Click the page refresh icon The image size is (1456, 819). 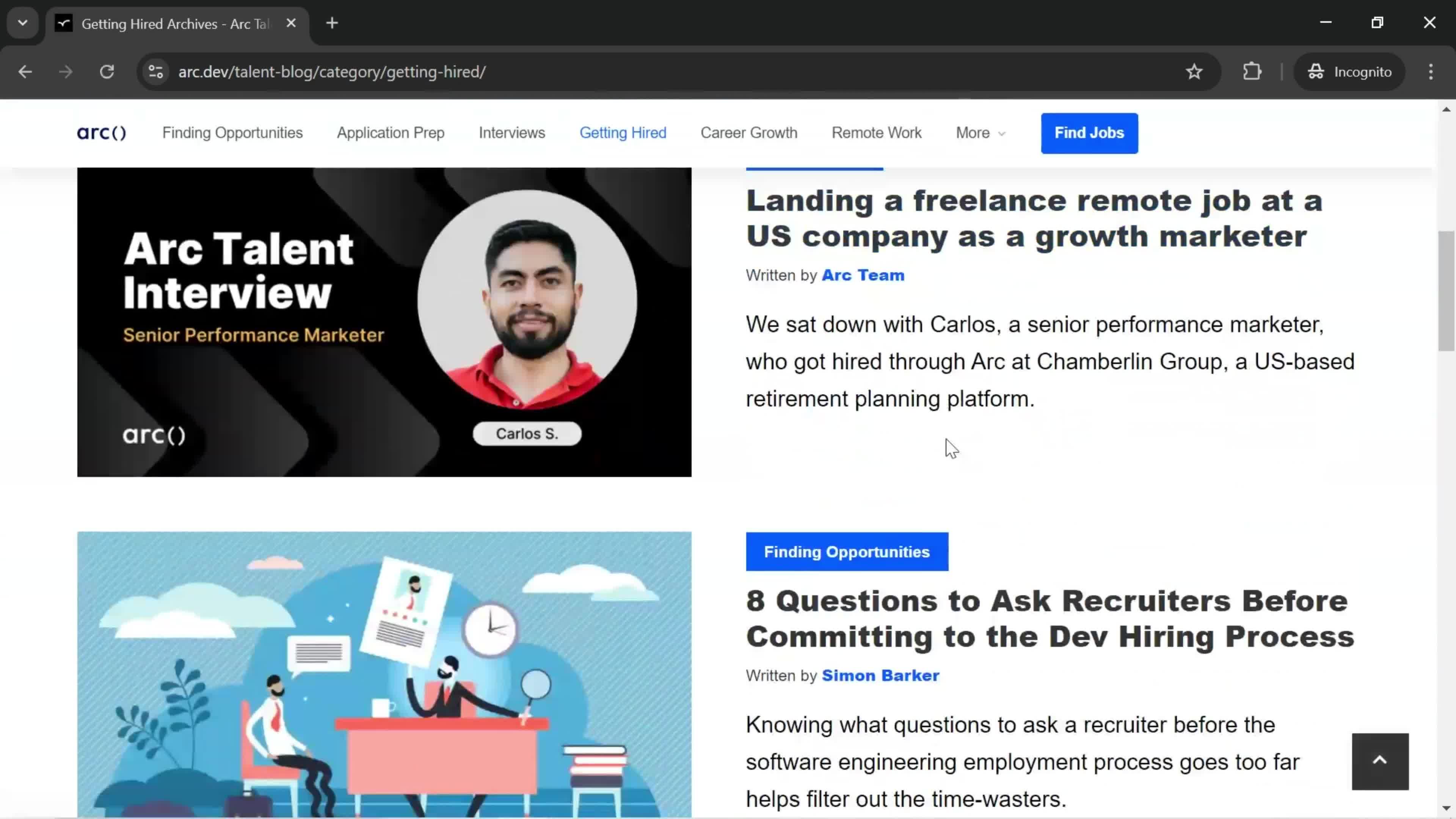pyautogui.click(x=107, y=71)
